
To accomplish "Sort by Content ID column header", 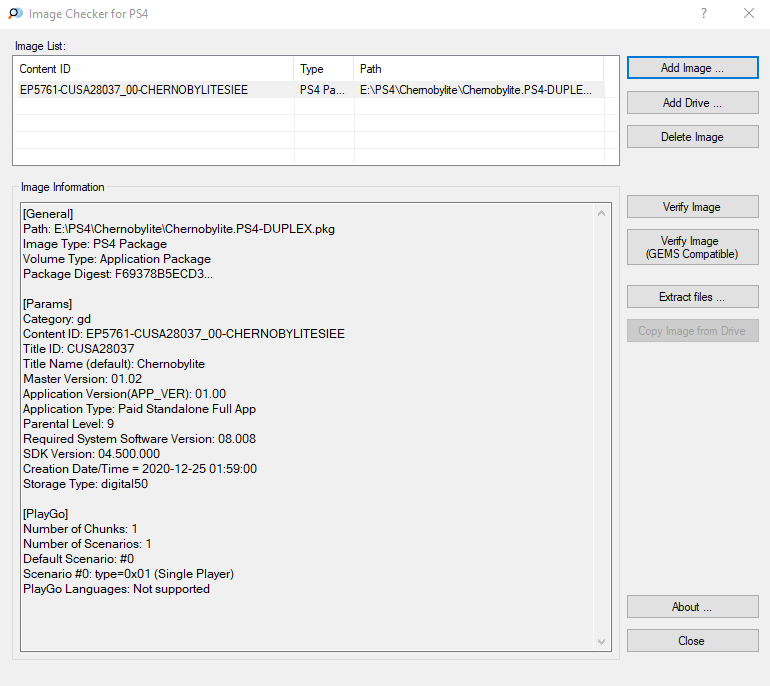I will 154,69.
